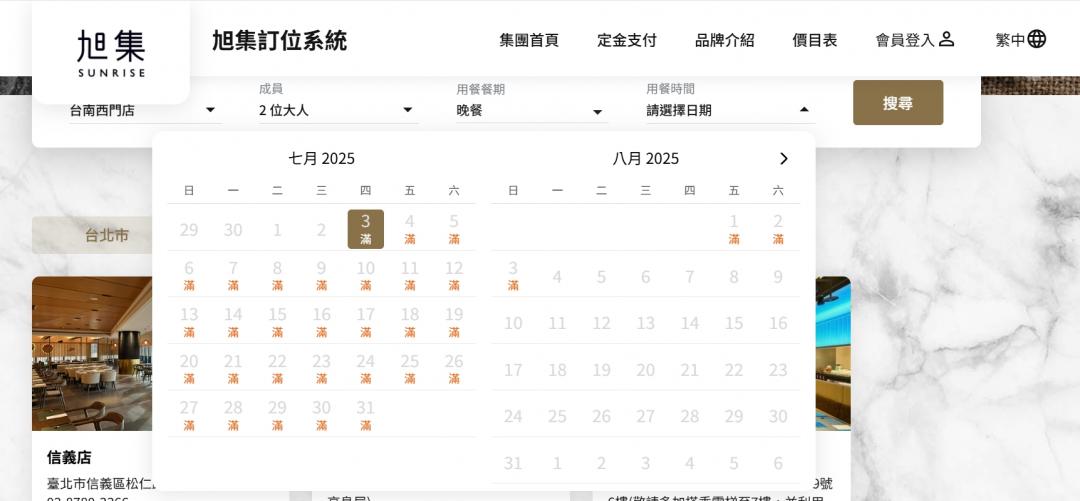Open the 晚餐 meal period dropdown
The width and height of the screenshot is (1080, 501).
tap(530, 110)
